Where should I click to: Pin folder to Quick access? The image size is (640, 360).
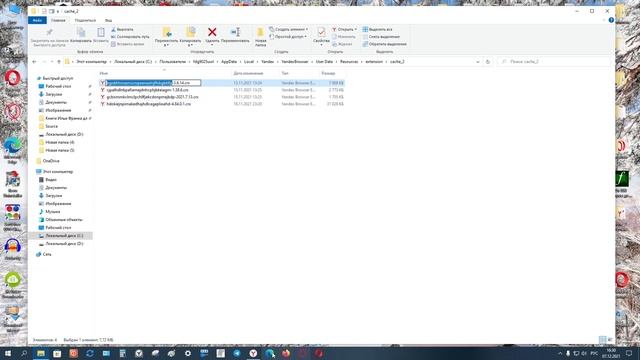[x=49, y=37]
